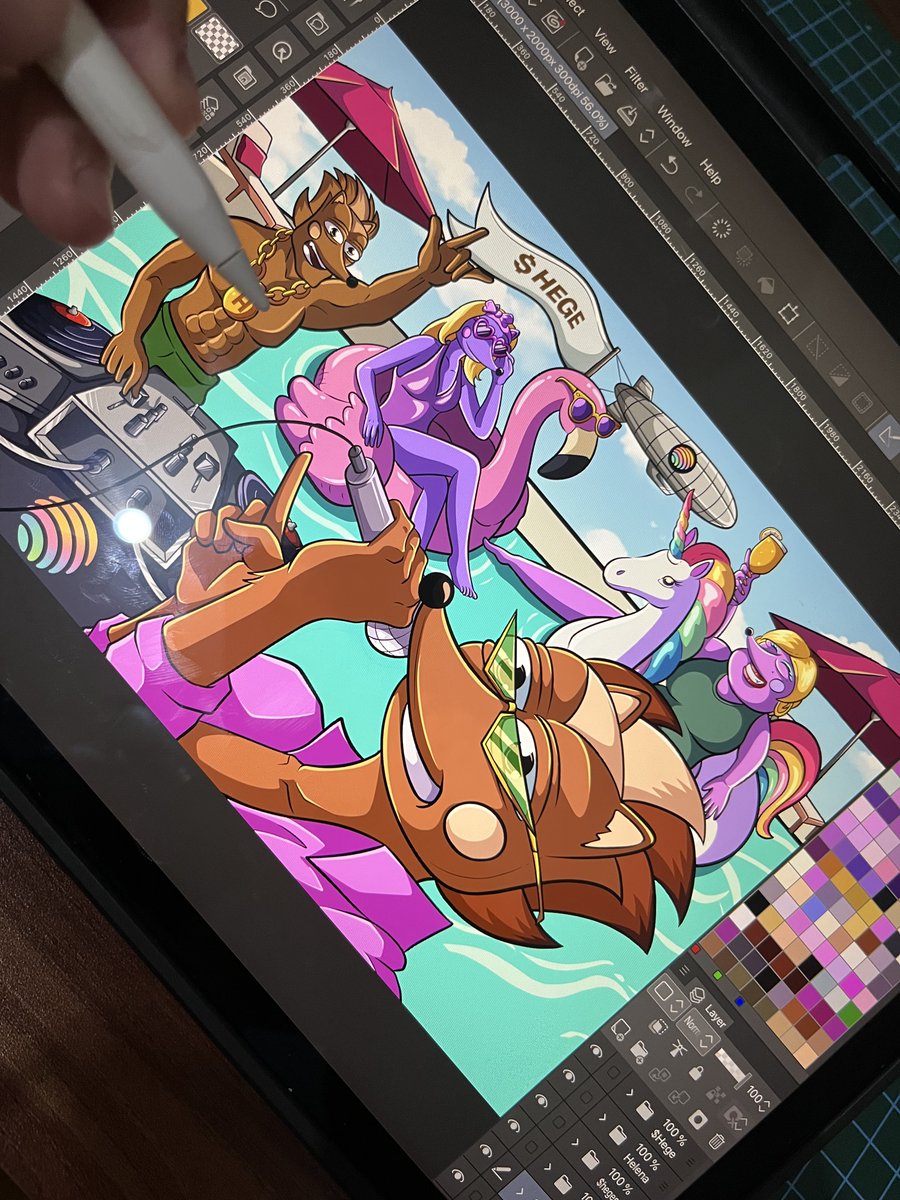Create a new raster layer in Layer panel

point(621,1029)
